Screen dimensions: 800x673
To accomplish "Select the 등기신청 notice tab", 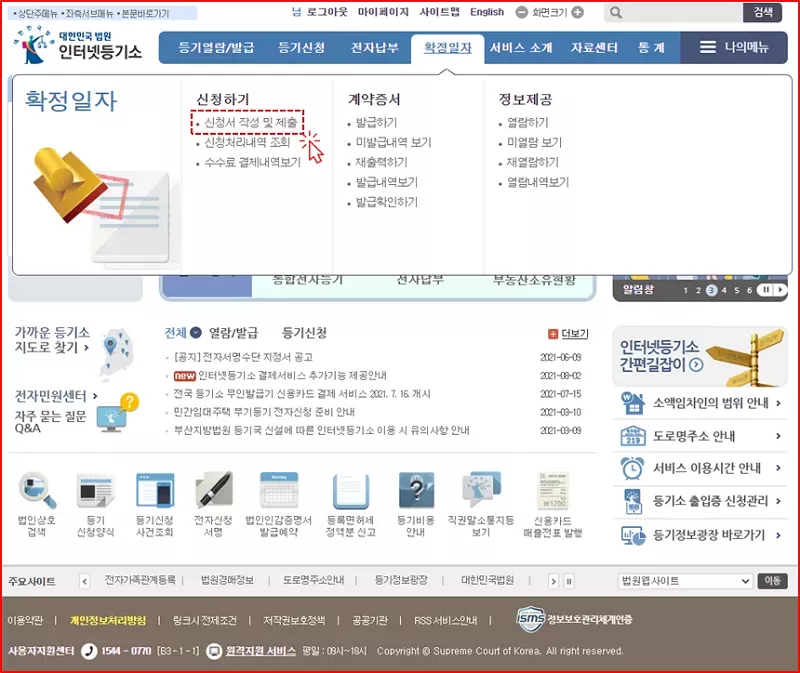I will point(304,333).
